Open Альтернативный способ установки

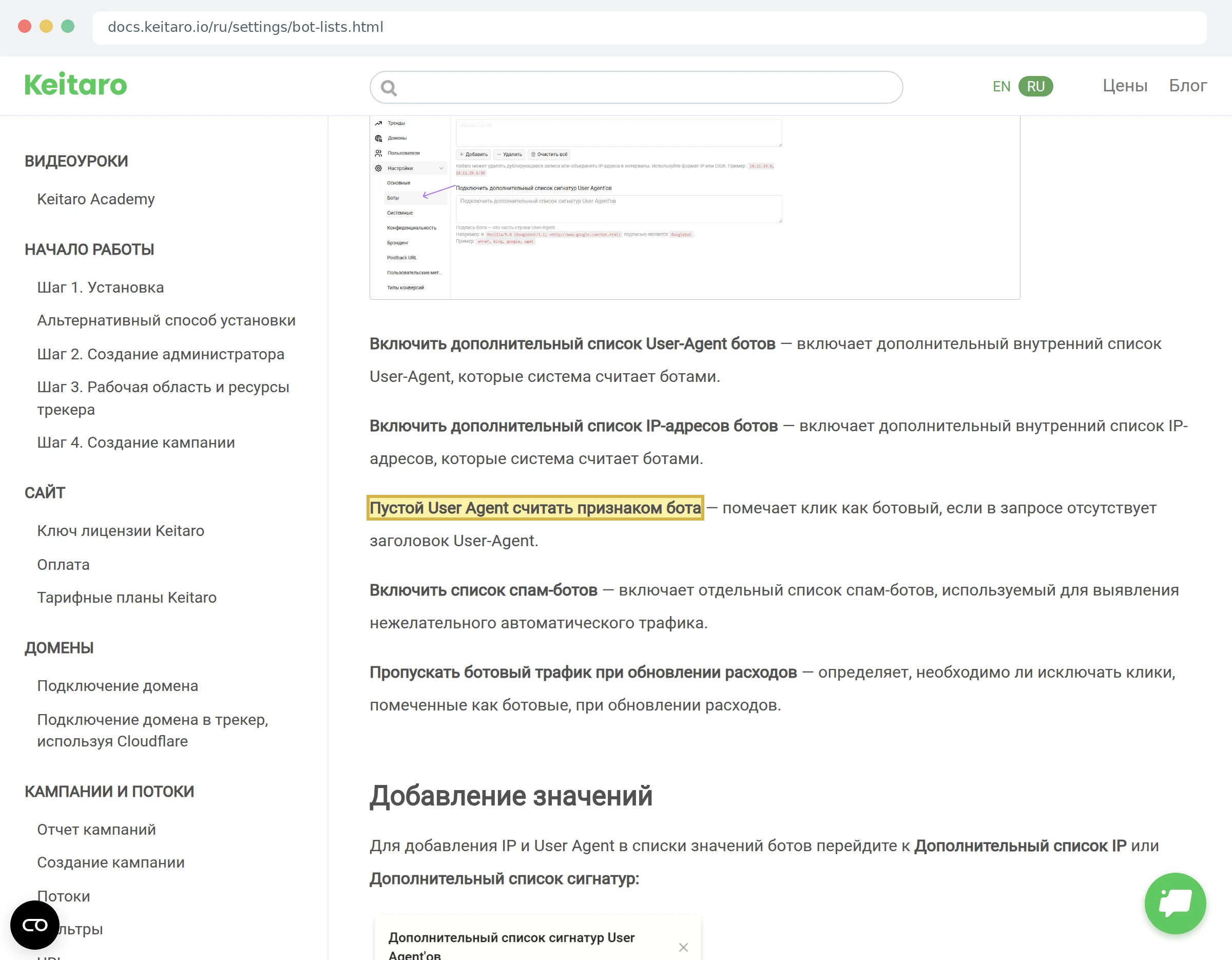(x=166, y=320)
